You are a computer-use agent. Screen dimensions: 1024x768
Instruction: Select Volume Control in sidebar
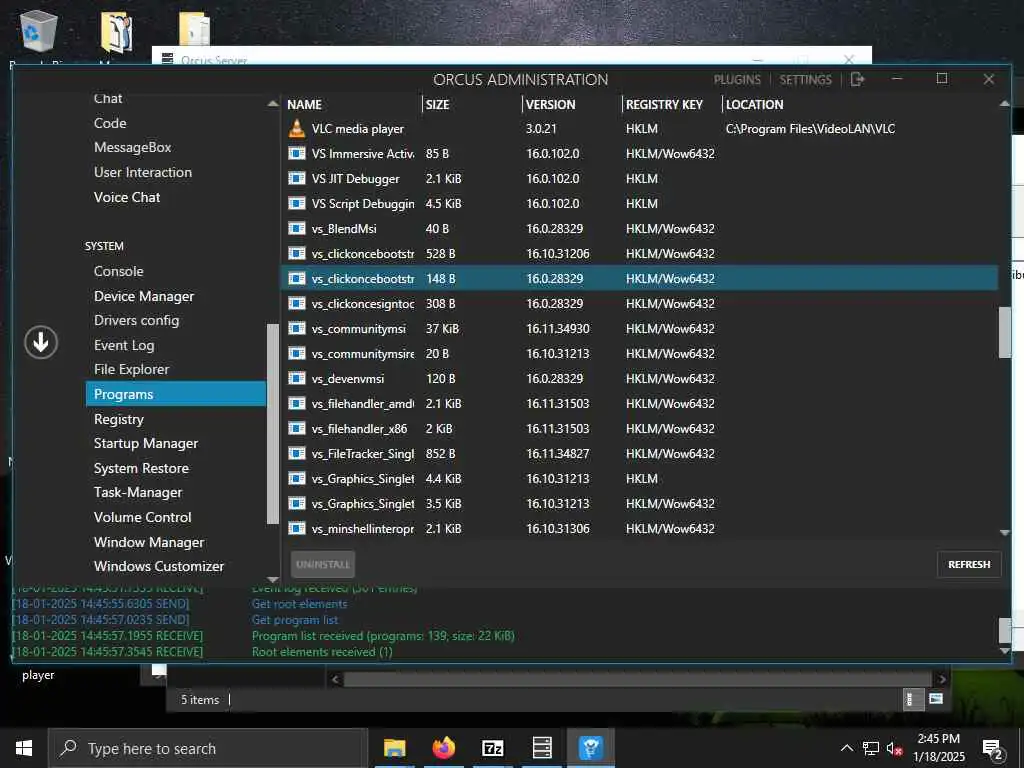142,517
